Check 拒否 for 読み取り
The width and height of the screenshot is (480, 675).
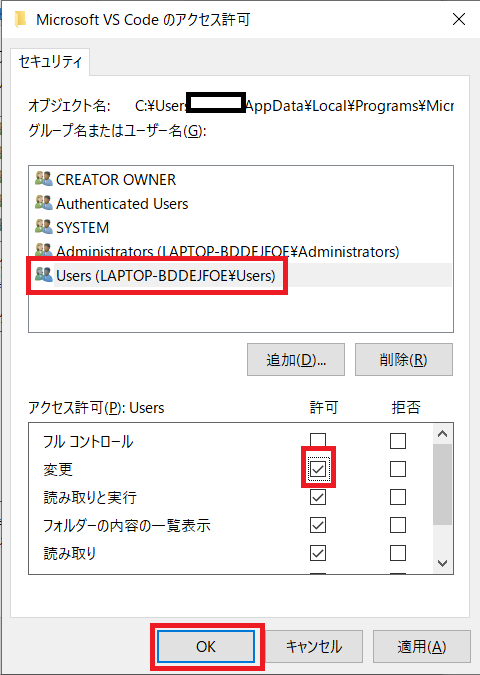398,553
